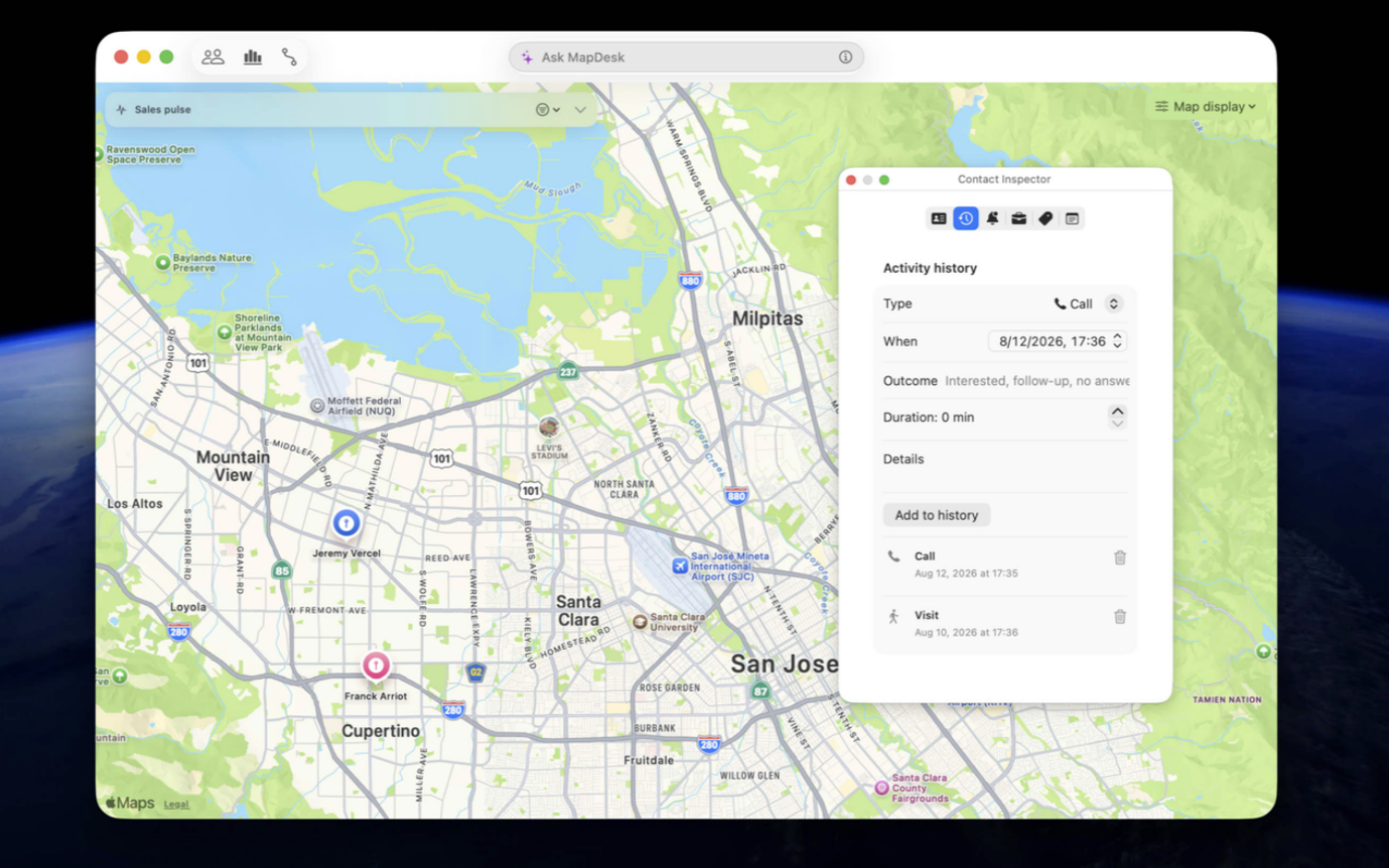Open the Map display menu
This screenshot has height=868, width=1389.
tap(1205, 106)
